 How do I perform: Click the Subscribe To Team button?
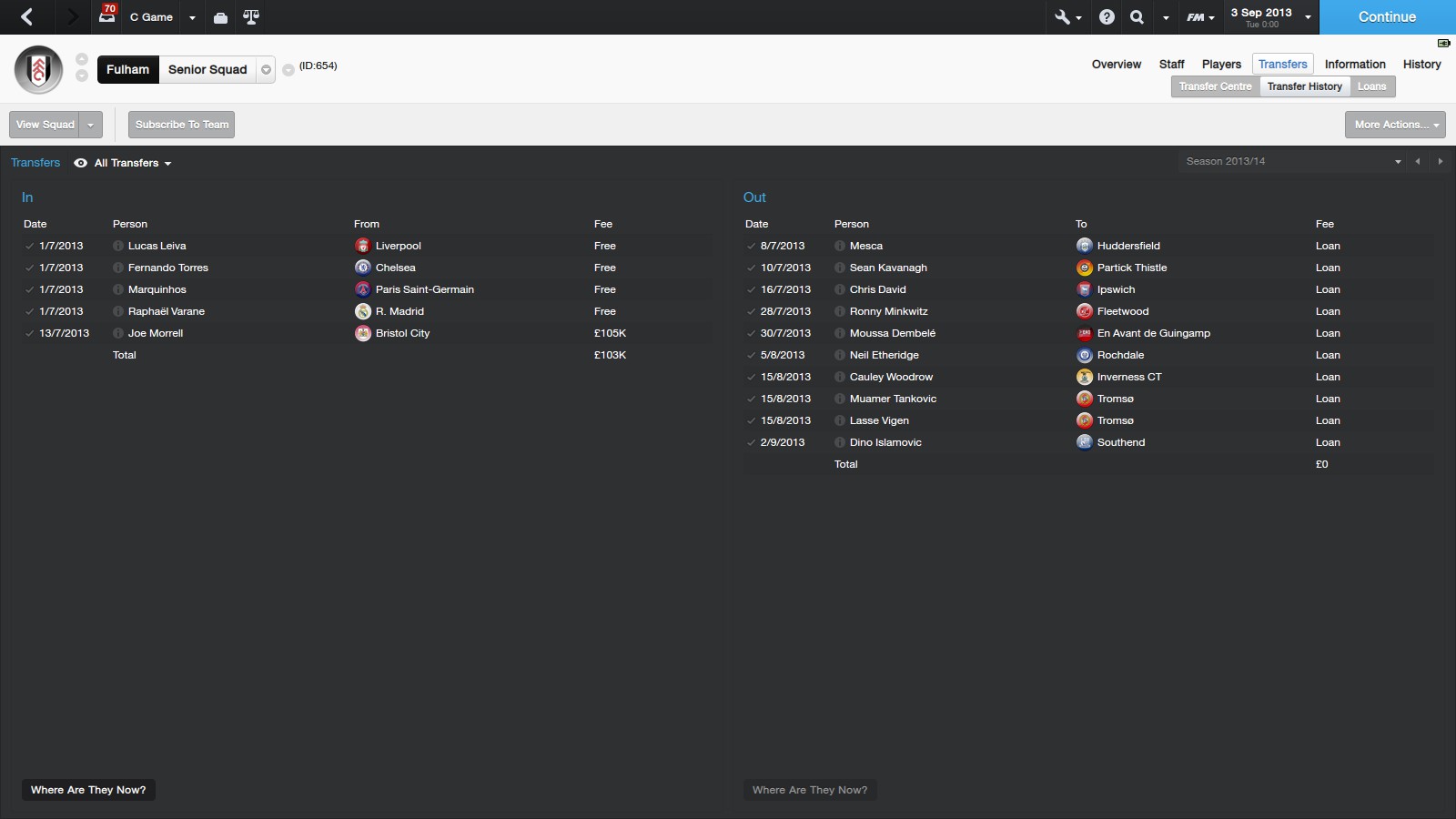pyautogui.click(x=181, y=125)
